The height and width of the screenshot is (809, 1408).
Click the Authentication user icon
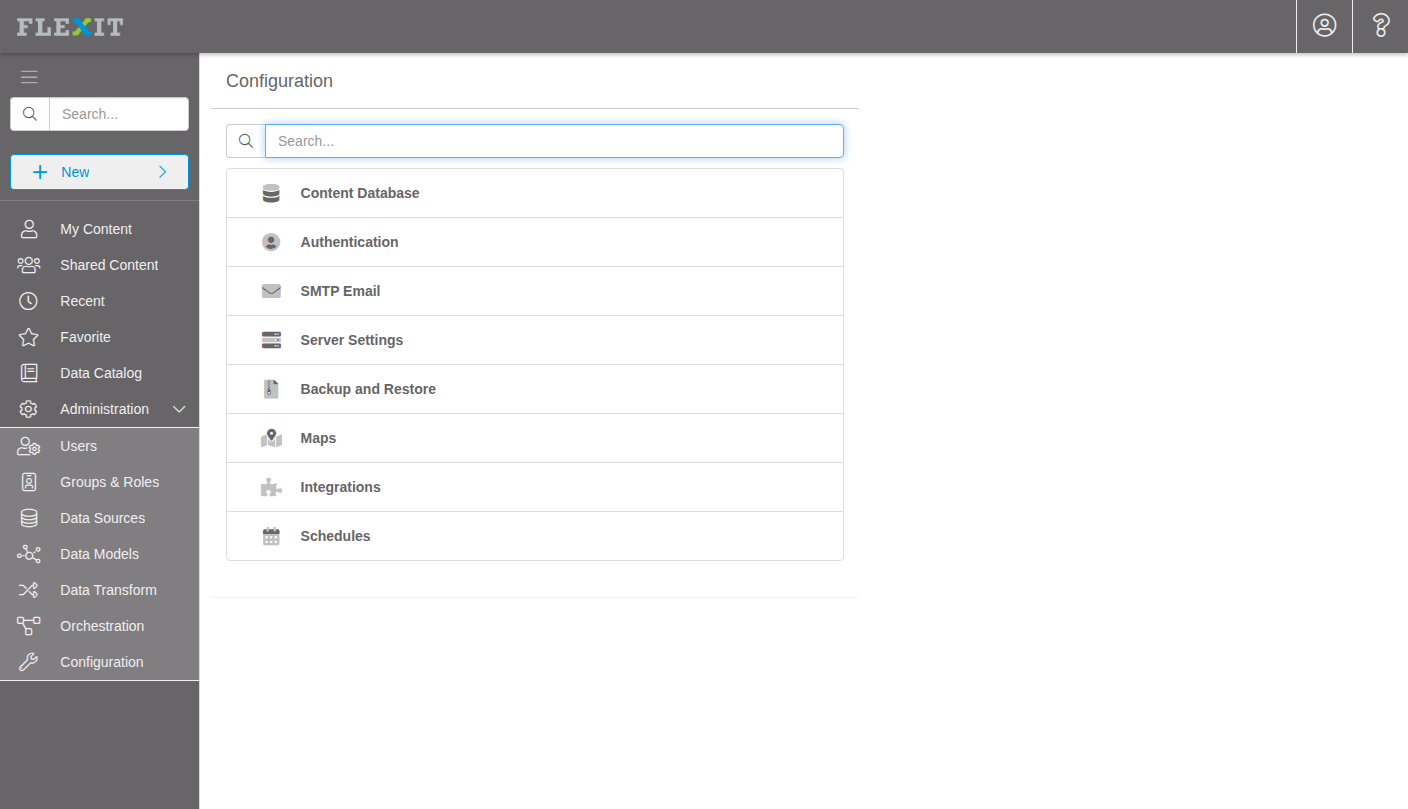pyautogui.click(x=271, y=242)
